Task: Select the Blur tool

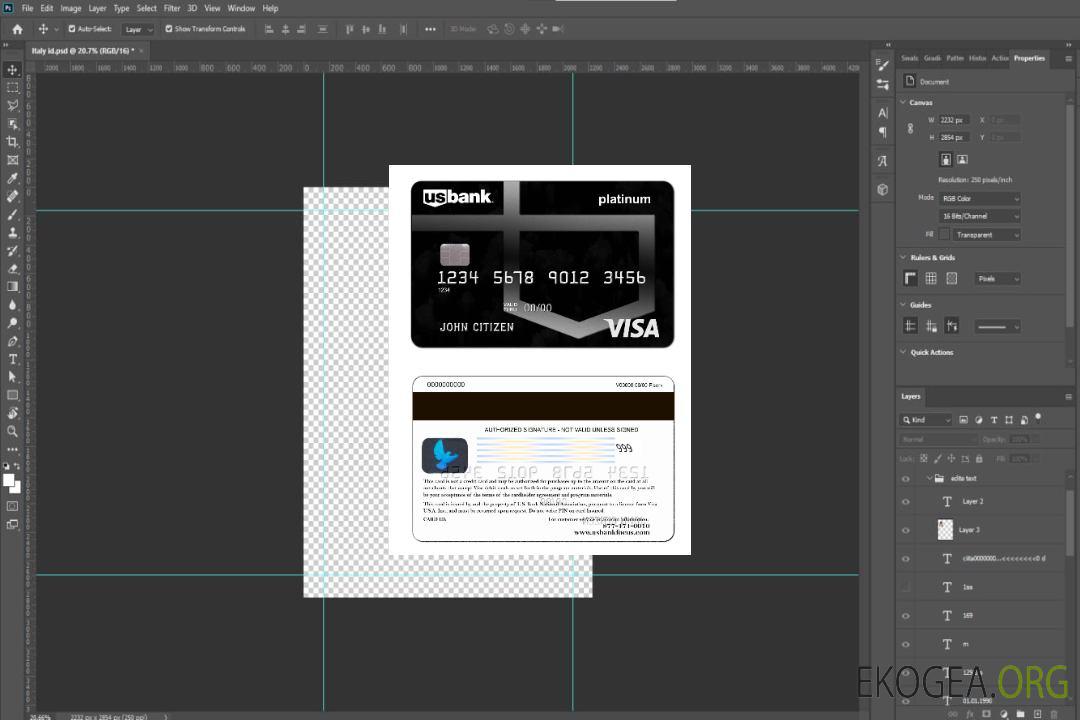Action: pyautogui.click(x=12, y=305)
